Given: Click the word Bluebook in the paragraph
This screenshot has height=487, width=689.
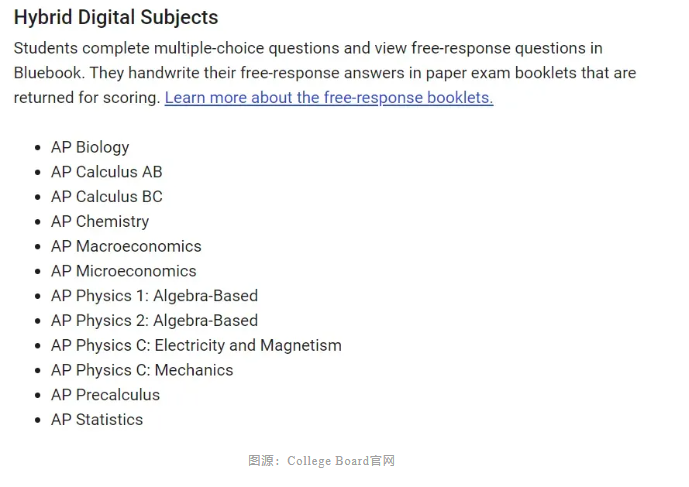Looking at the screenshot, I should (47, 73).
